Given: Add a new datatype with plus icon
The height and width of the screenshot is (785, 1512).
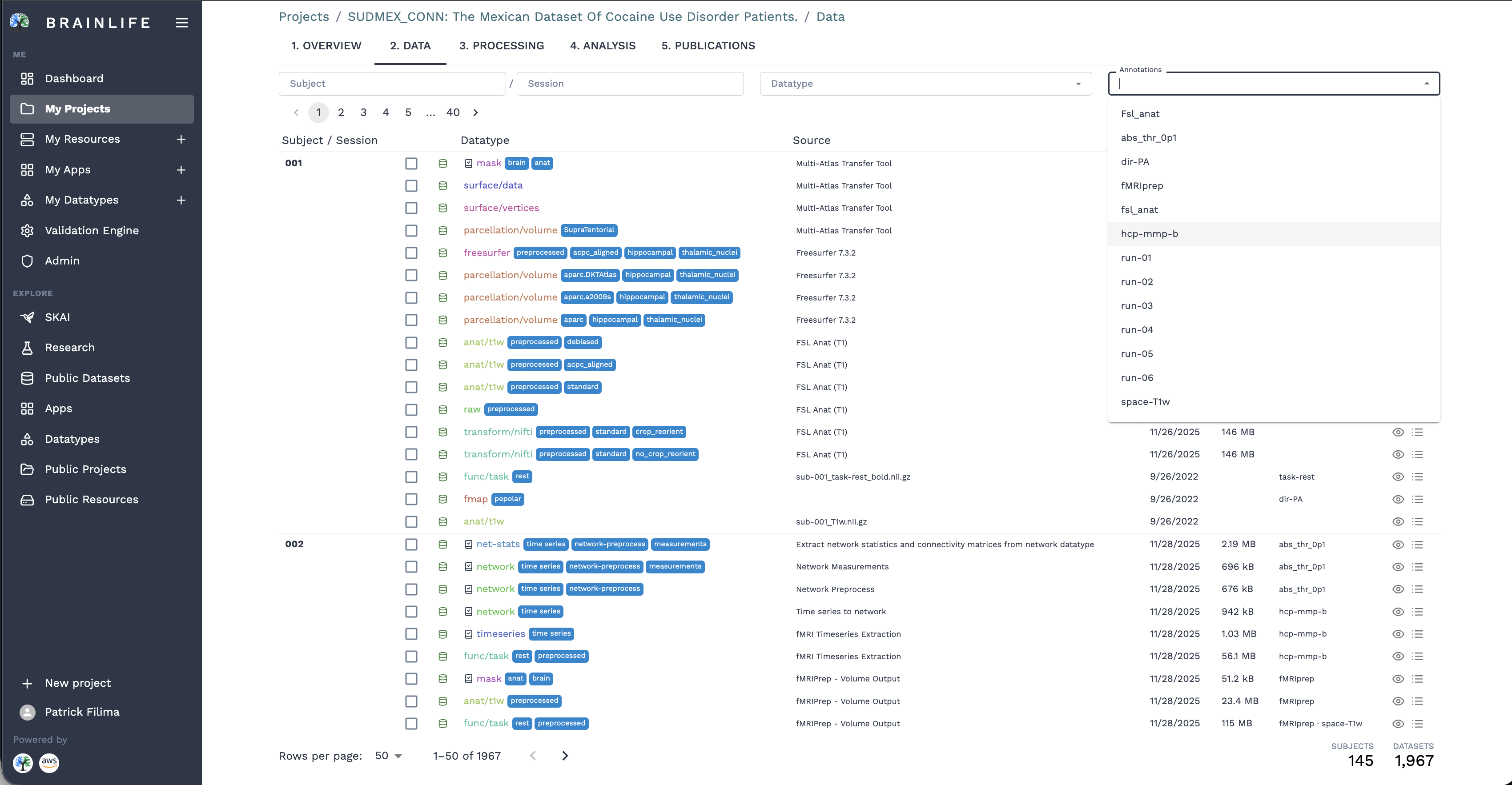Looking at the screenshot, I should pyautogui.click(x=181, y=200).
